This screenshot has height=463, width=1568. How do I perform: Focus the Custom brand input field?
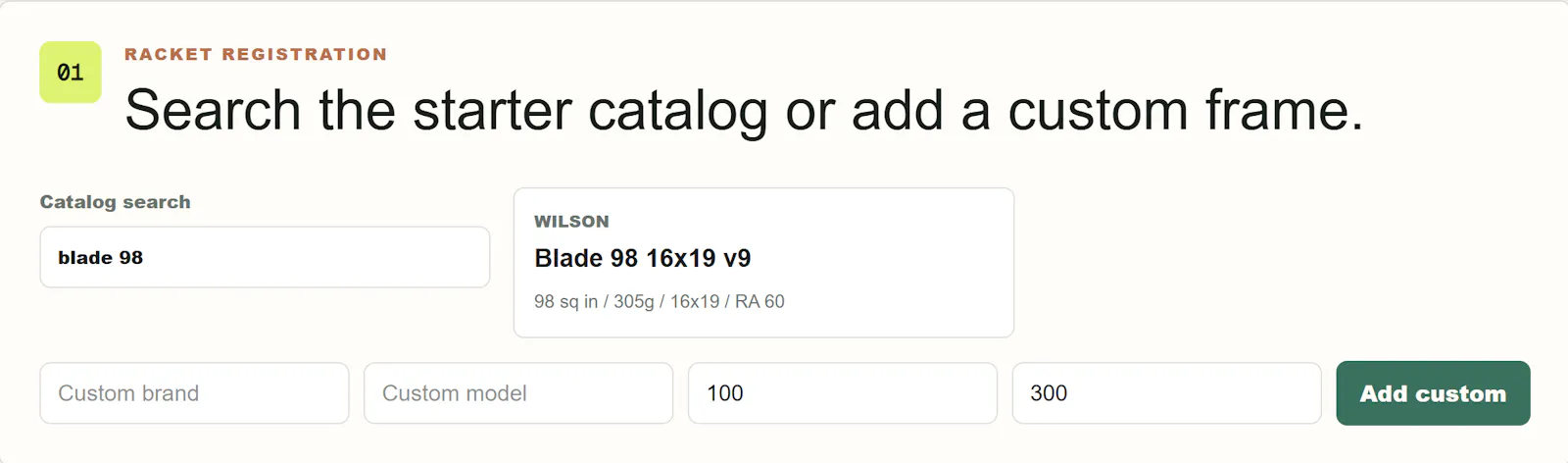pyautogui.click(x=194, y=393)
